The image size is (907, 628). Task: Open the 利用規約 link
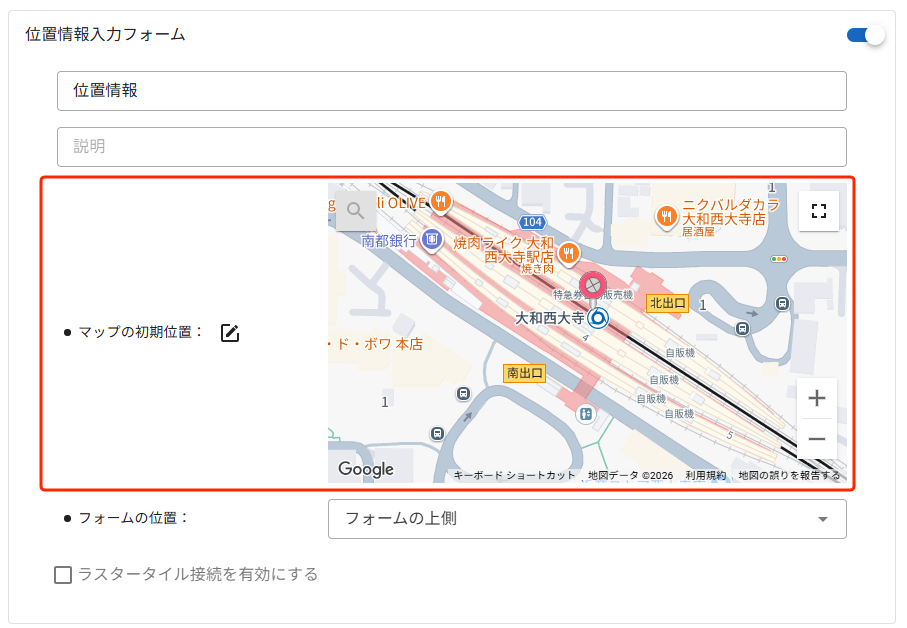(705, 475)
